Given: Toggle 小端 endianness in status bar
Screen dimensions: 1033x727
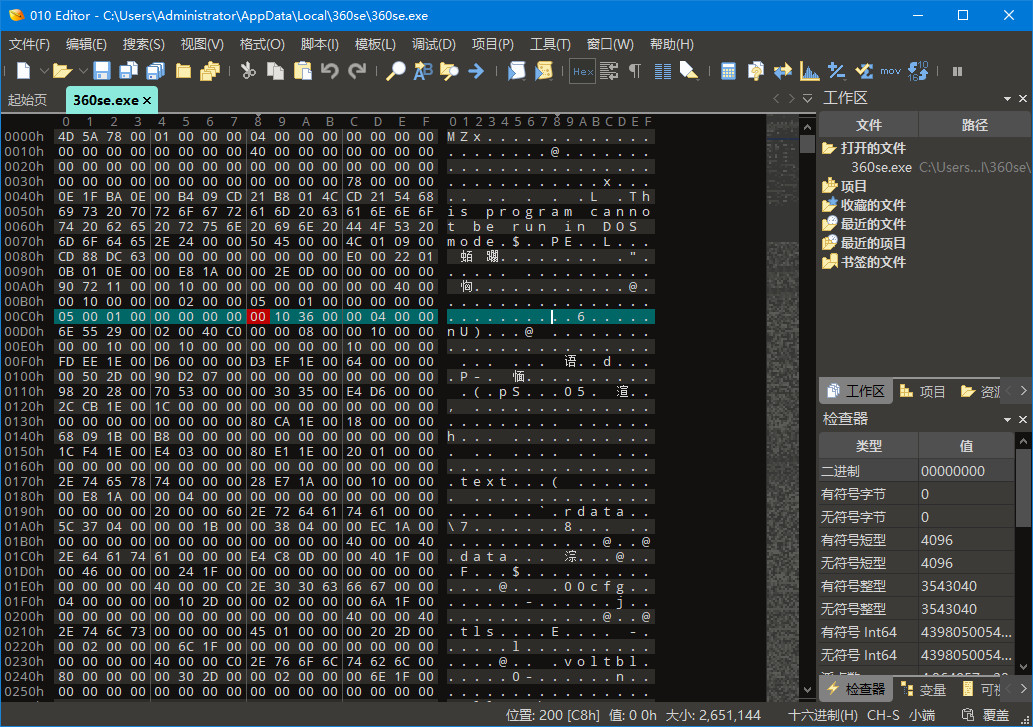Looking at the screenshot, I should (x=921, y=715).
